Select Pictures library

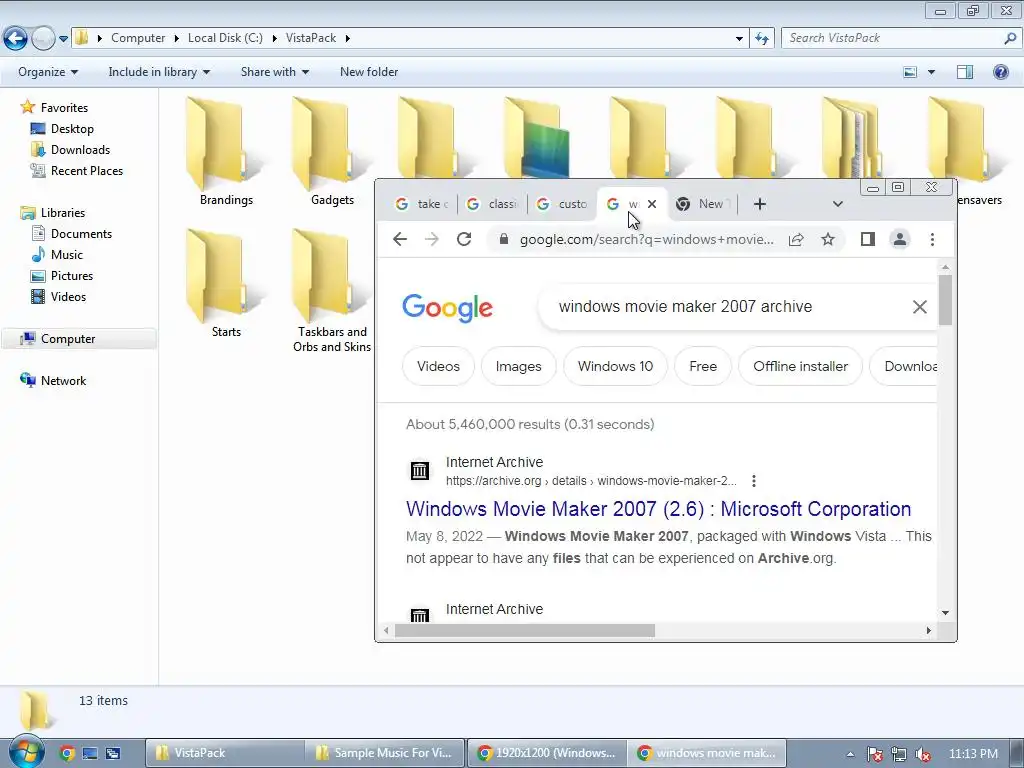tap(72, 276)
